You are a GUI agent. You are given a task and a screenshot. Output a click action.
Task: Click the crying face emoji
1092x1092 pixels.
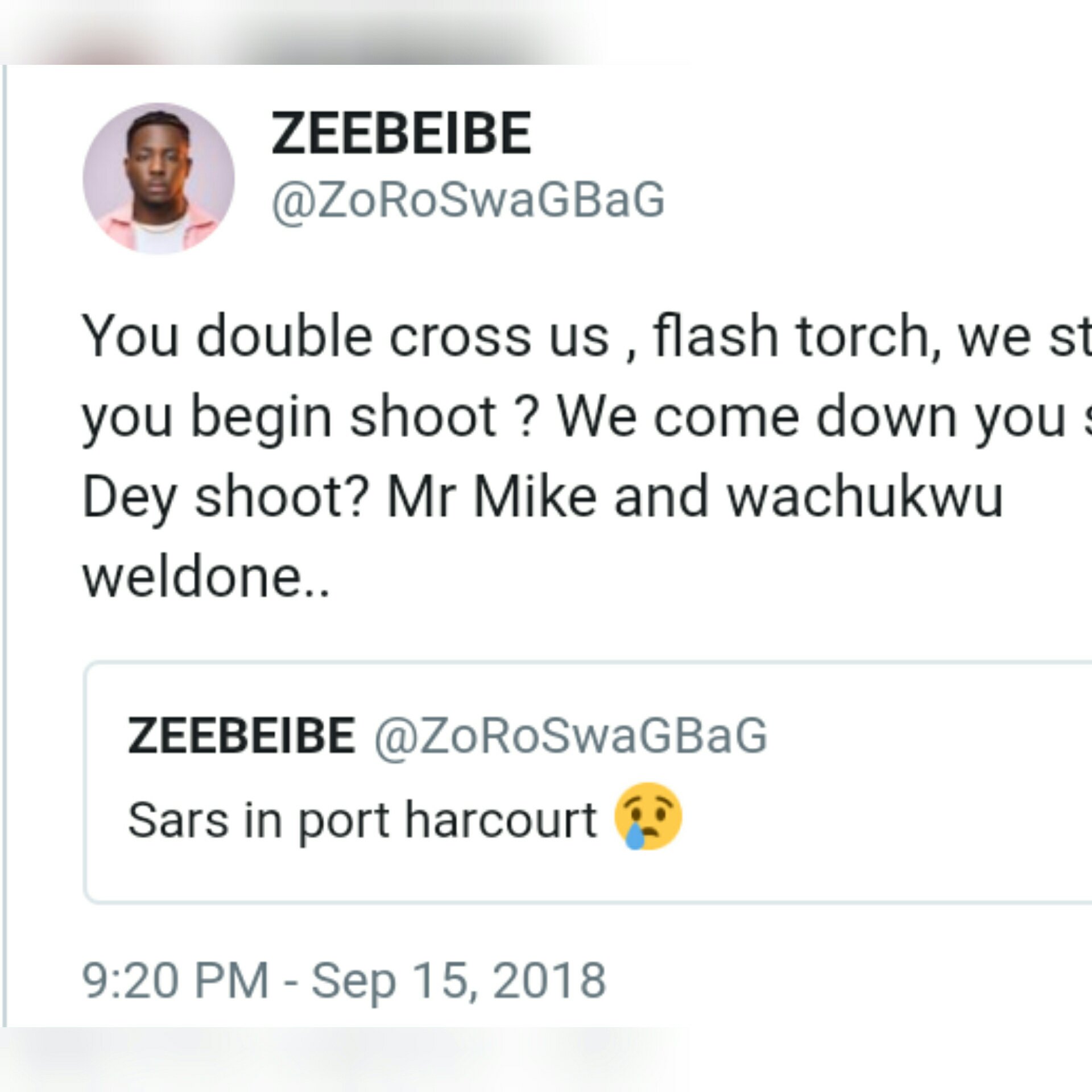(x=648, y=820)
